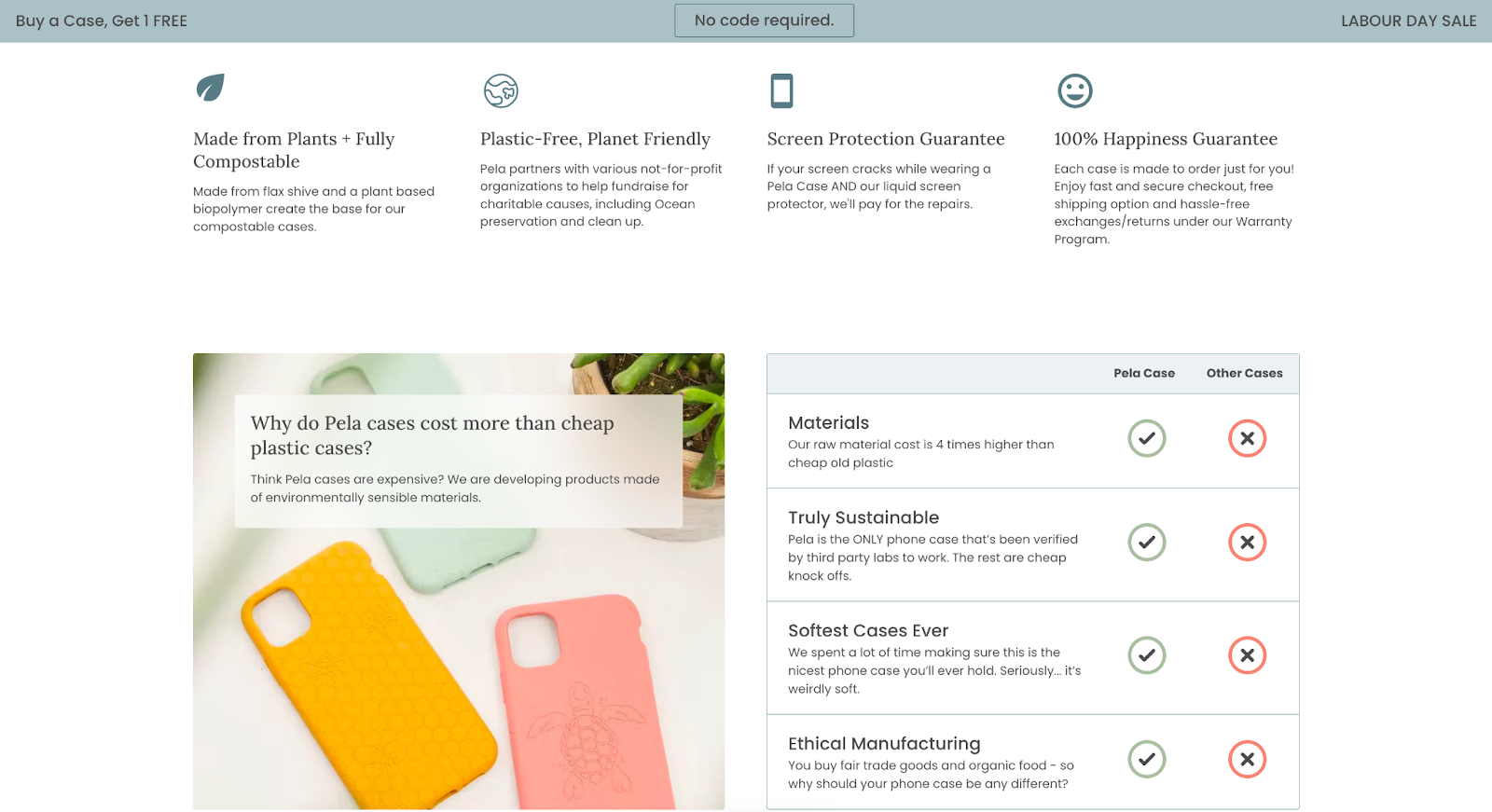Image resolution: width=1492 pixels, height=812 pixels.
Task: Click text 'Think Pela cases are expensive?'
Action: tap(347, 479)
